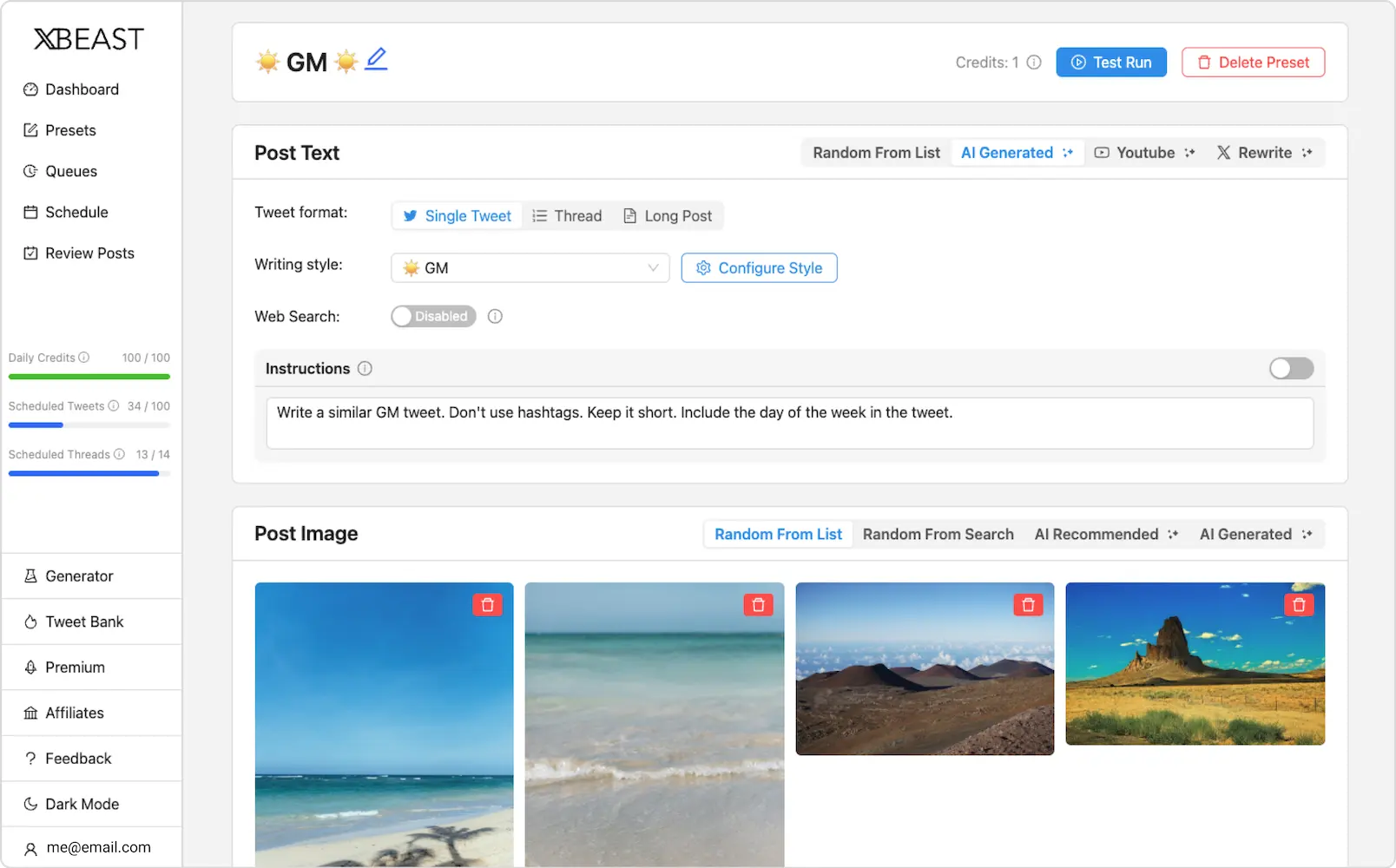Screen dimensions: 1396x868
Task: Select Presets in the sidebar
Action: (70, 129)
